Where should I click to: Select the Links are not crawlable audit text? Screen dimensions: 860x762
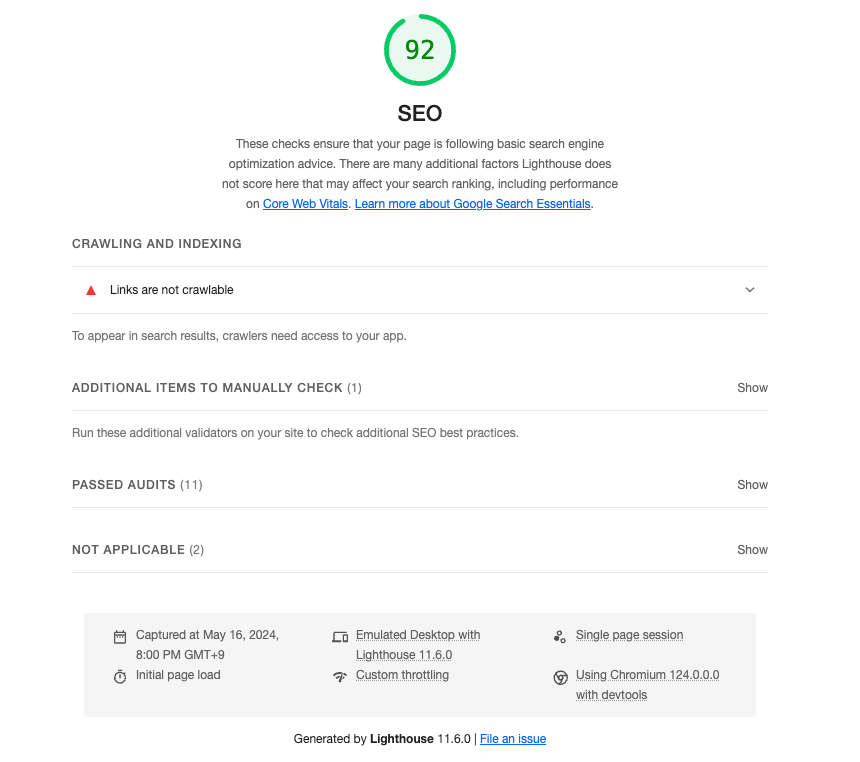pos(172,290)
